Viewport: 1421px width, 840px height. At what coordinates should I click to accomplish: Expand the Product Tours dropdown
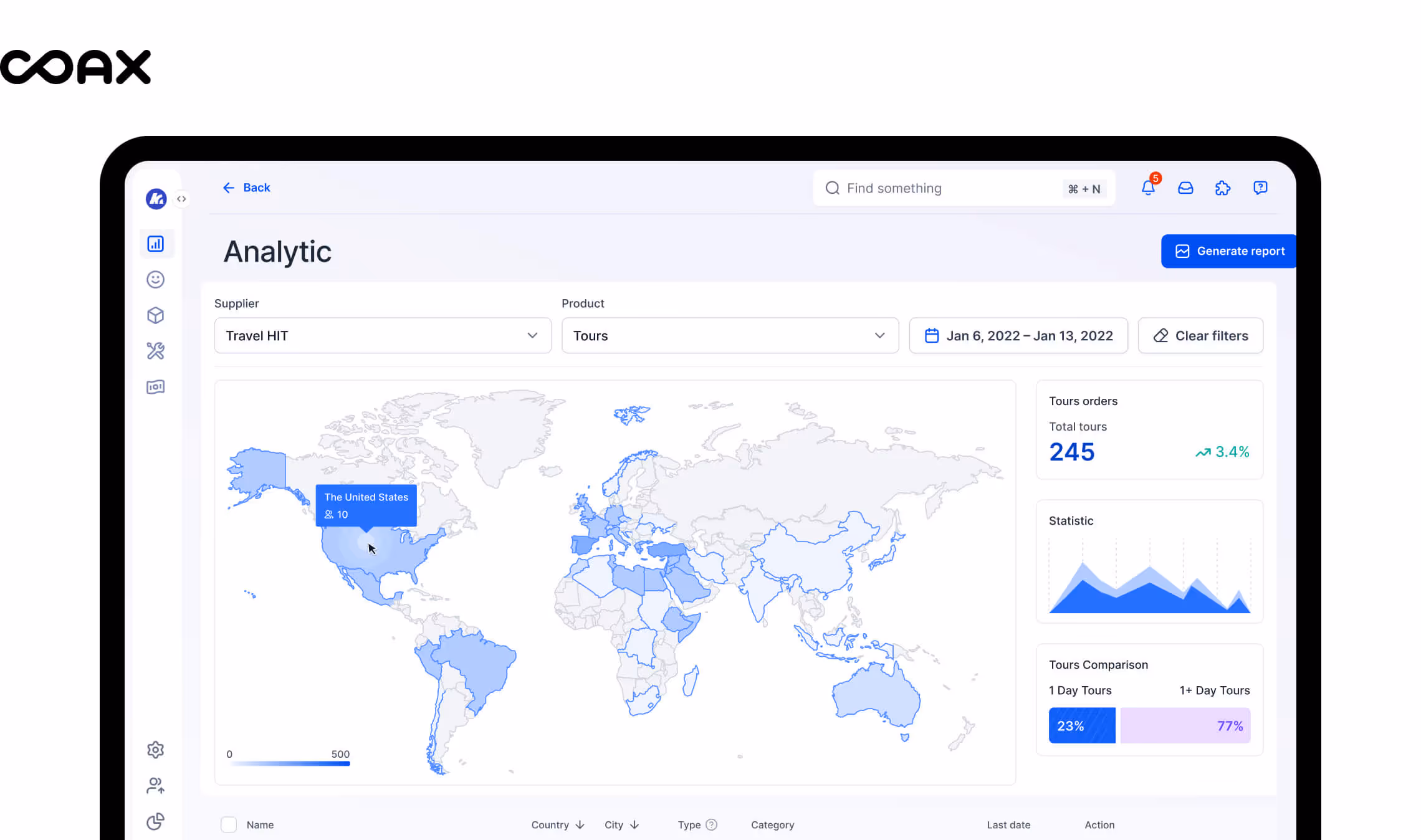[x=730, y=335]
